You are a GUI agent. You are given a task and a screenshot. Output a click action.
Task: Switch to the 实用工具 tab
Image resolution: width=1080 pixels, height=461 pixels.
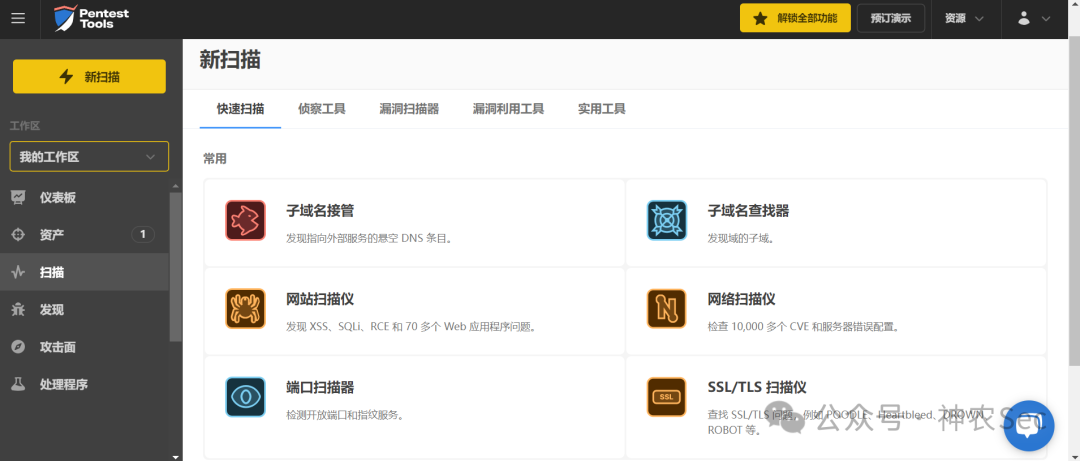pos(601,109)
